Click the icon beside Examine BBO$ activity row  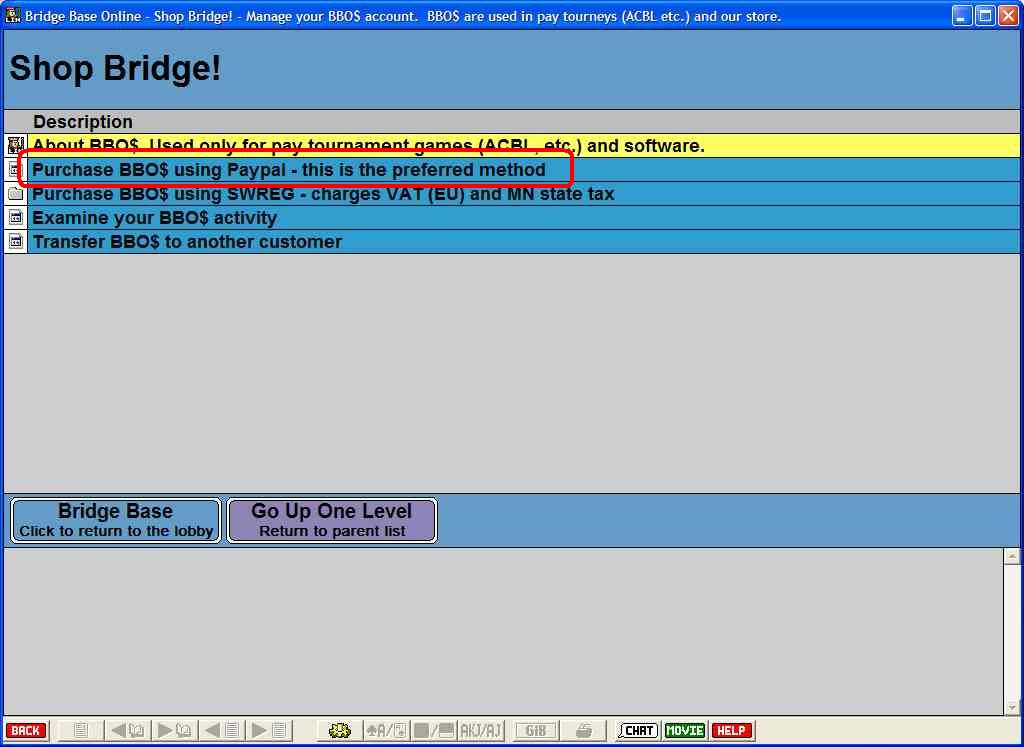click(16, 217)
